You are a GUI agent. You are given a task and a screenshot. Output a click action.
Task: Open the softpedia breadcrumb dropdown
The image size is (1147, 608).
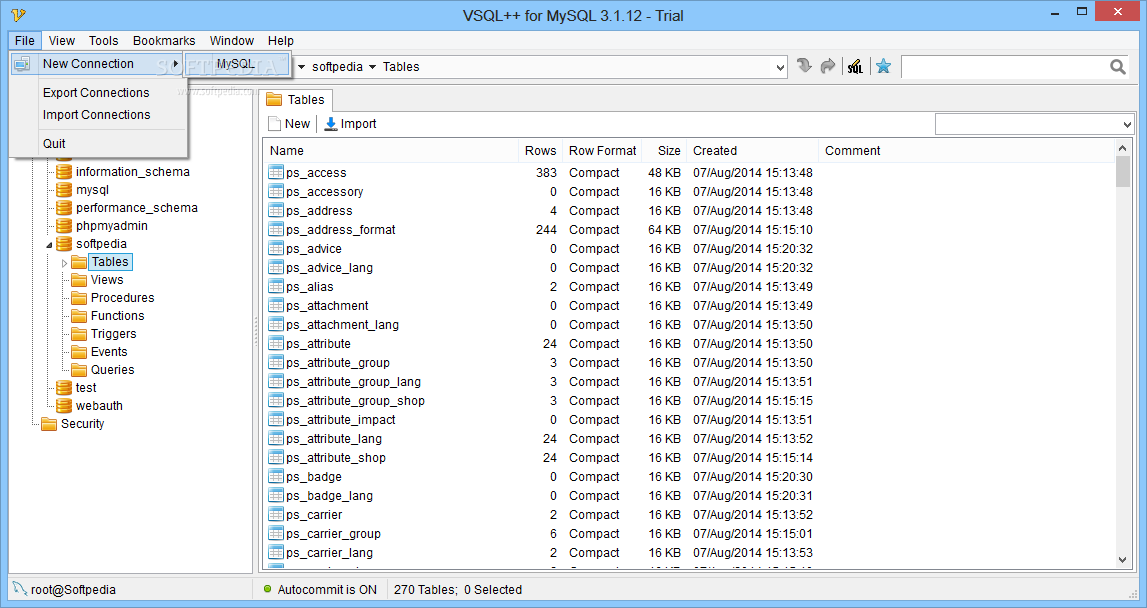(372, 67)
